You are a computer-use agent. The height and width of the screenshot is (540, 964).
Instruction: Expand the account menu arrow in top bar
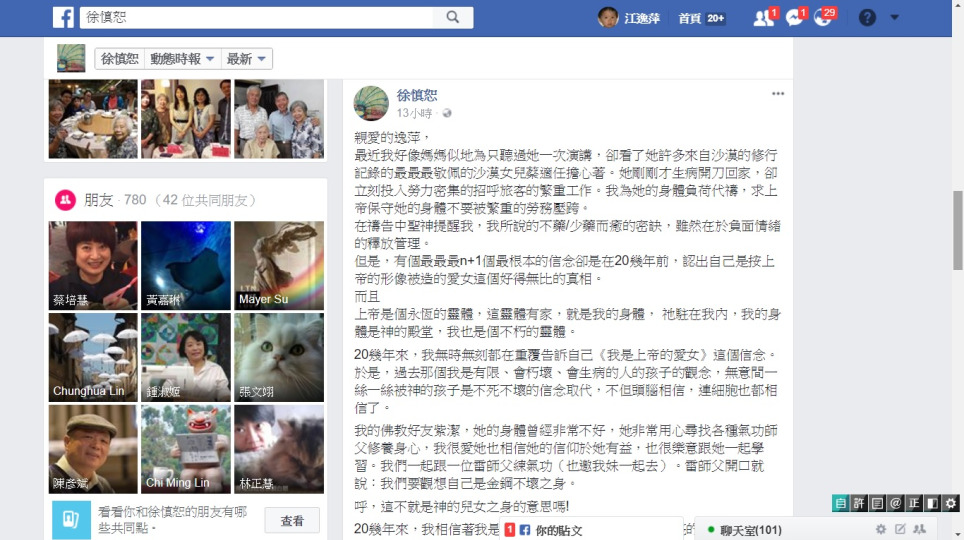pyautogui.click(x=895, y=18)
